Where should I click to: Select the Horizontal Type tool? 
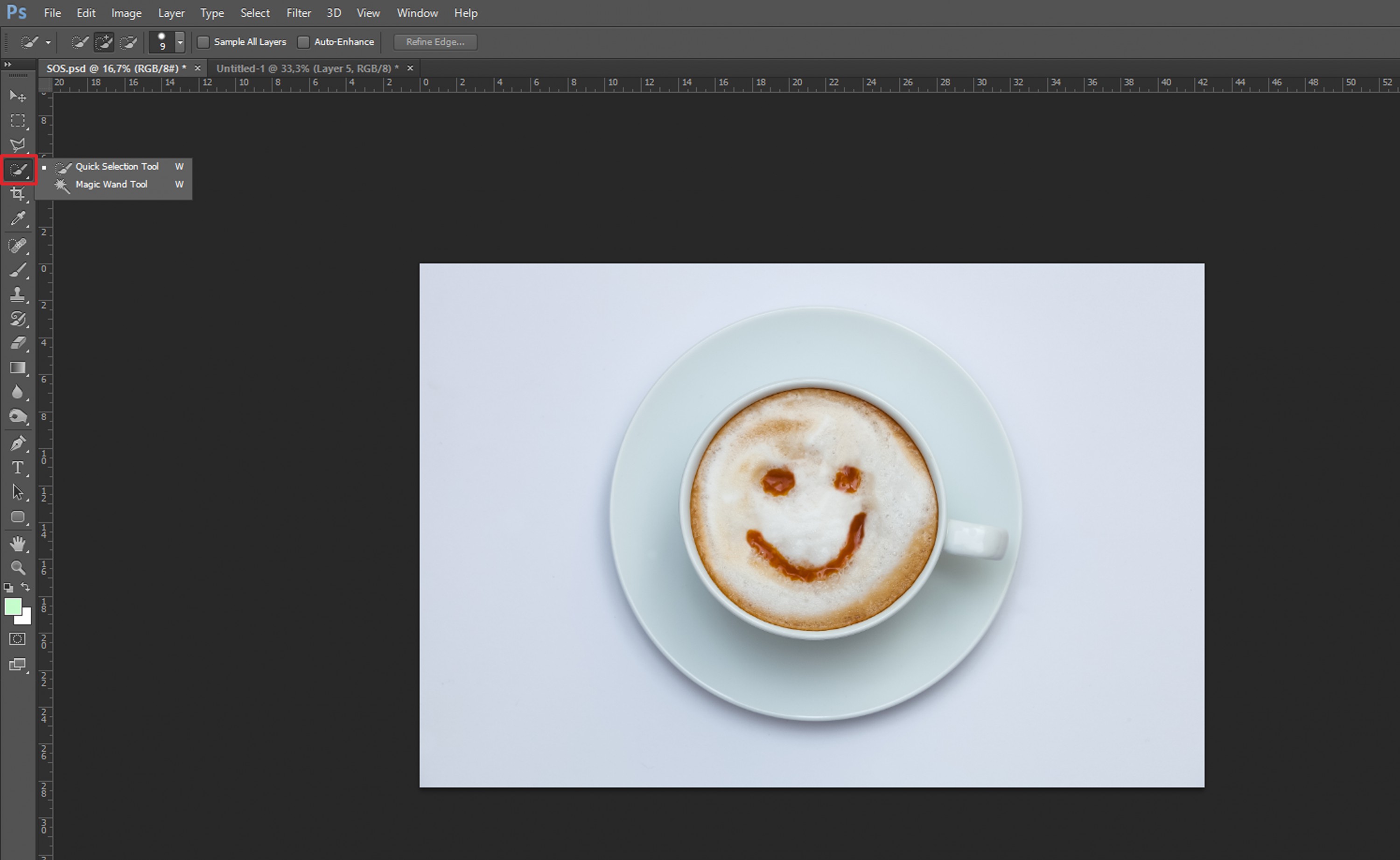tap(18, 467)
